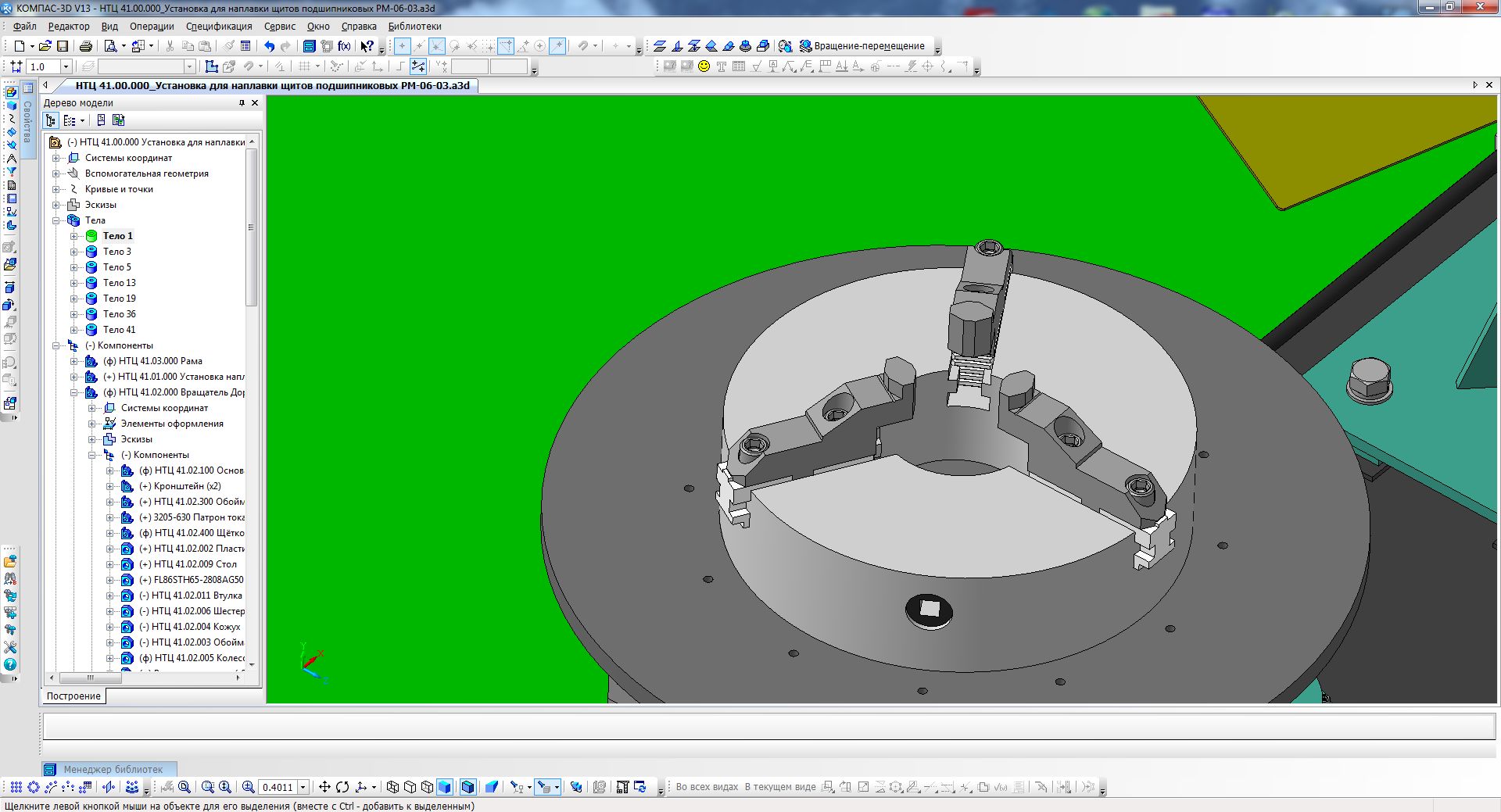Click the Менеджер библиотек button
This screenshot has width=1501, height=812.
point(109,769)
